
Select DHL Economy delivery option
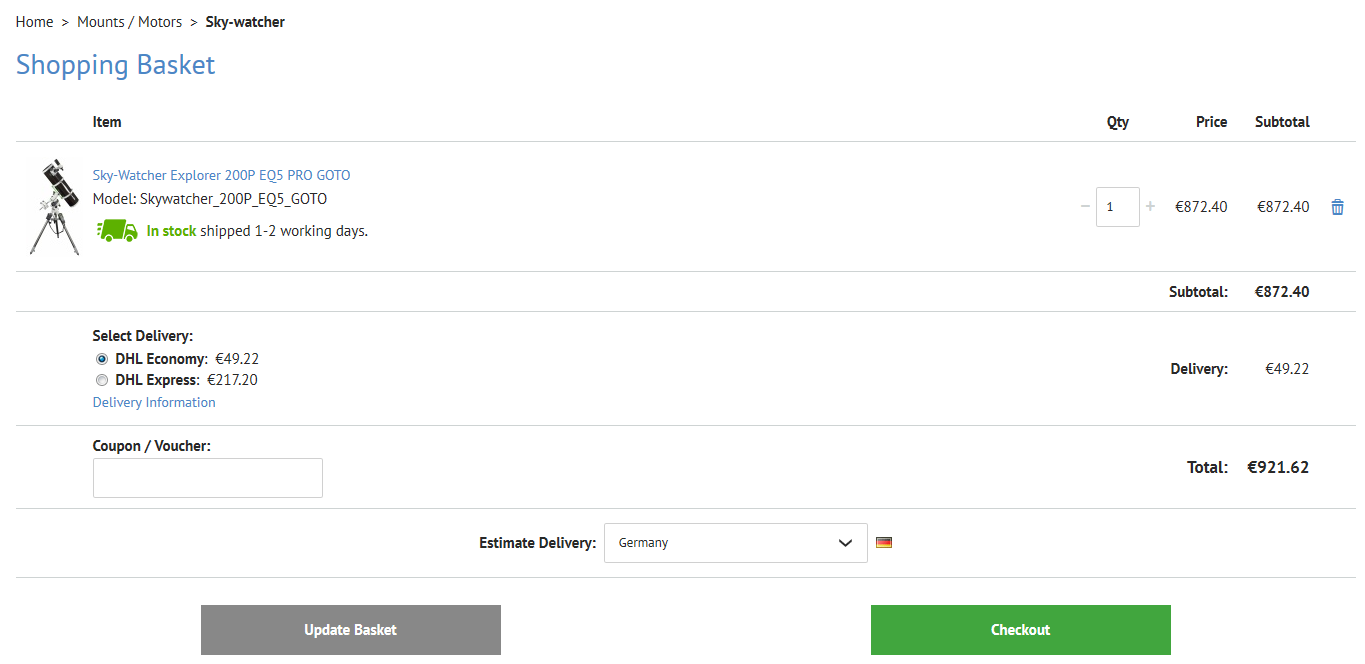102,359
